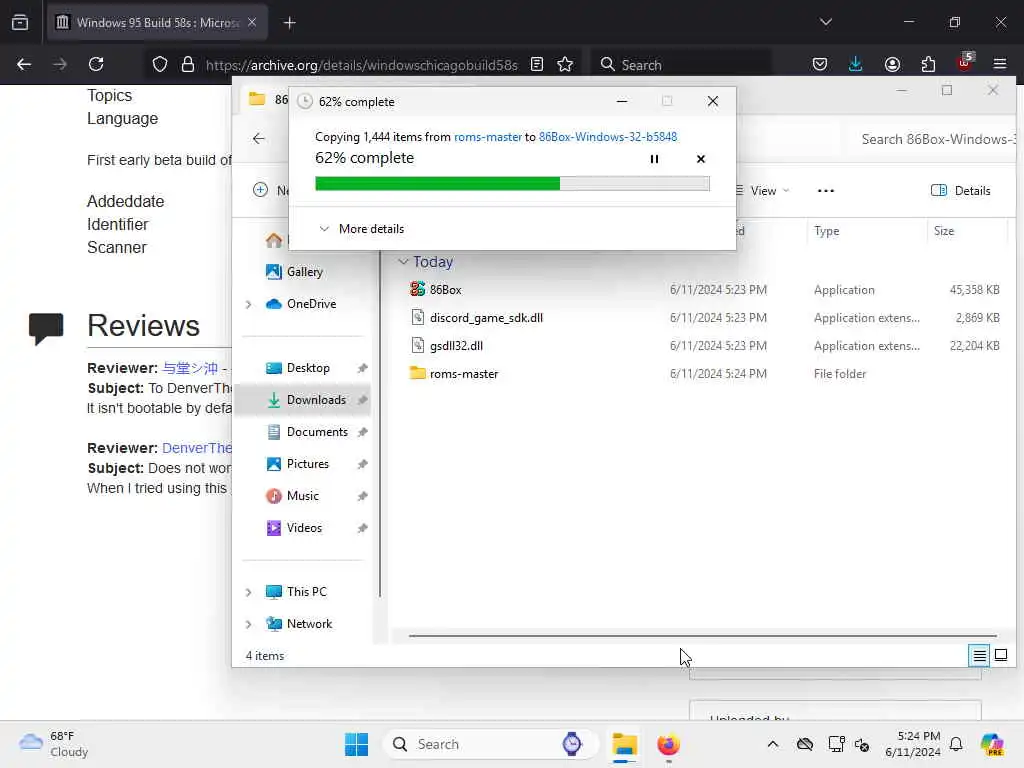The width and height of the screenshot is (1024, 768).
Task: Open weather widget 68°F Cloudy
Action: tap(54, 744)
